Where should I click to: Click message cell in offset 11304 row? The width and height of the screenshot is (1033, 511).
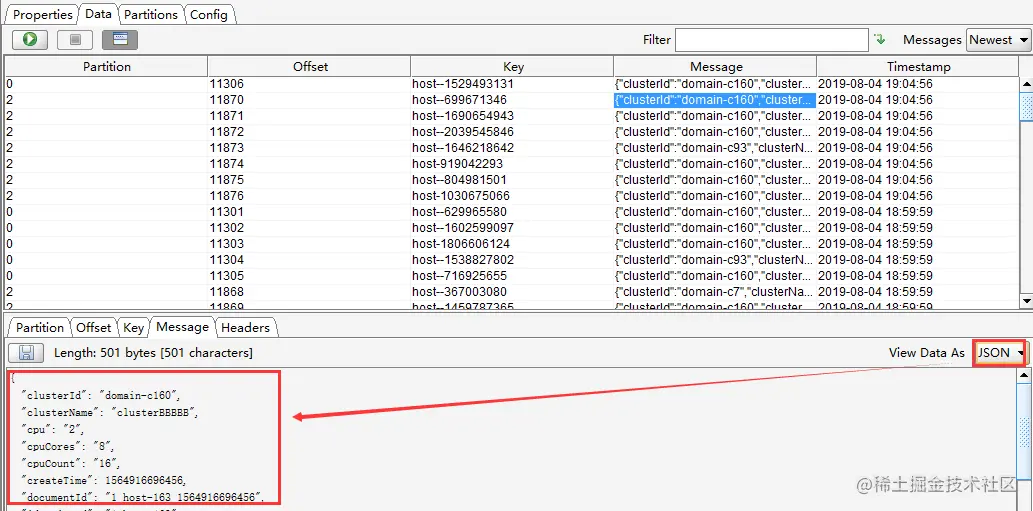click(715, 259)
